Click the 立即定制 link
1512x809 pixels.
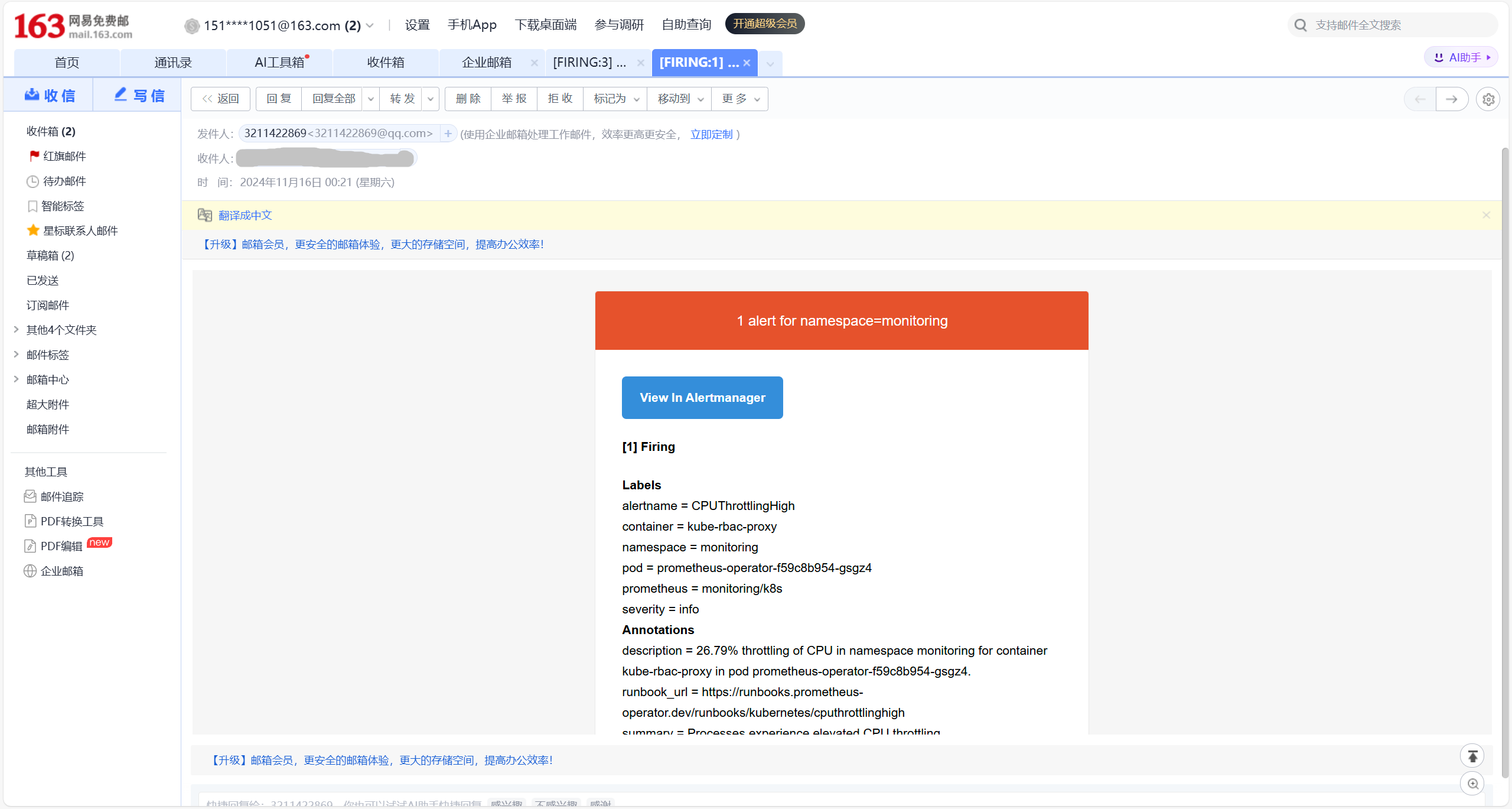(711, 134)
